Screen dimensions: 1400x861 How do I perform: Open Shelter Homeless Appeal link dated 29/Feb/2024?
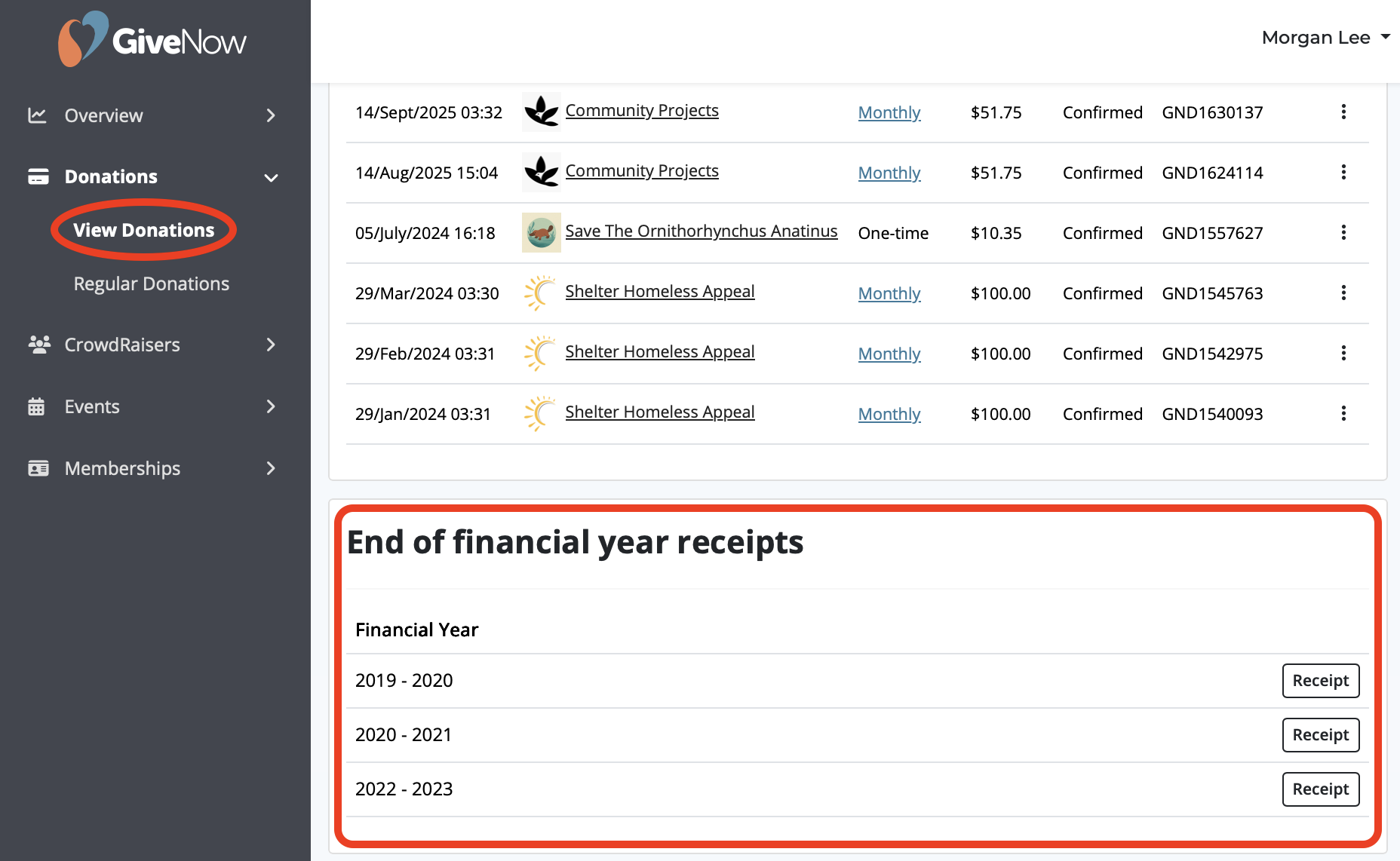click(x=660, y=351)
